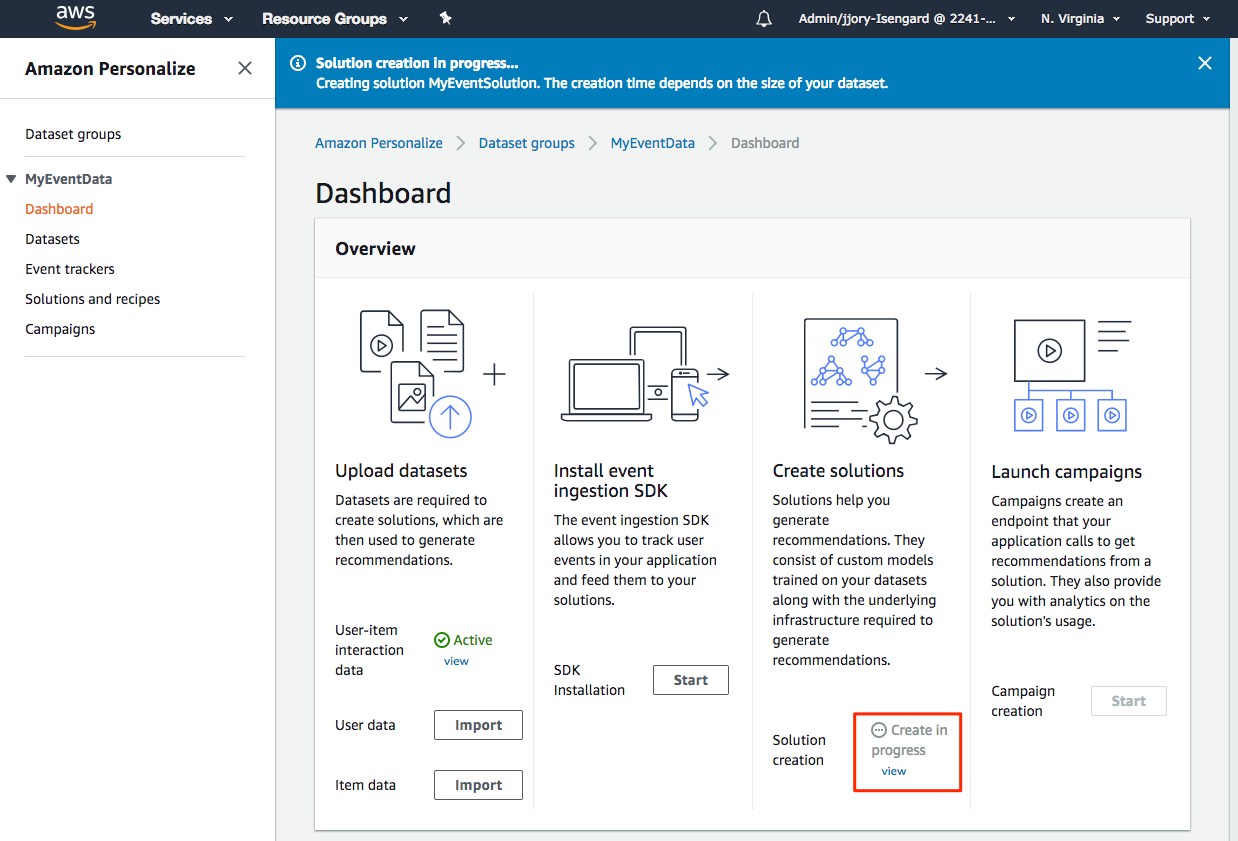Open the notifications bell
The image size is (1238, 841).
pos(763,18)
